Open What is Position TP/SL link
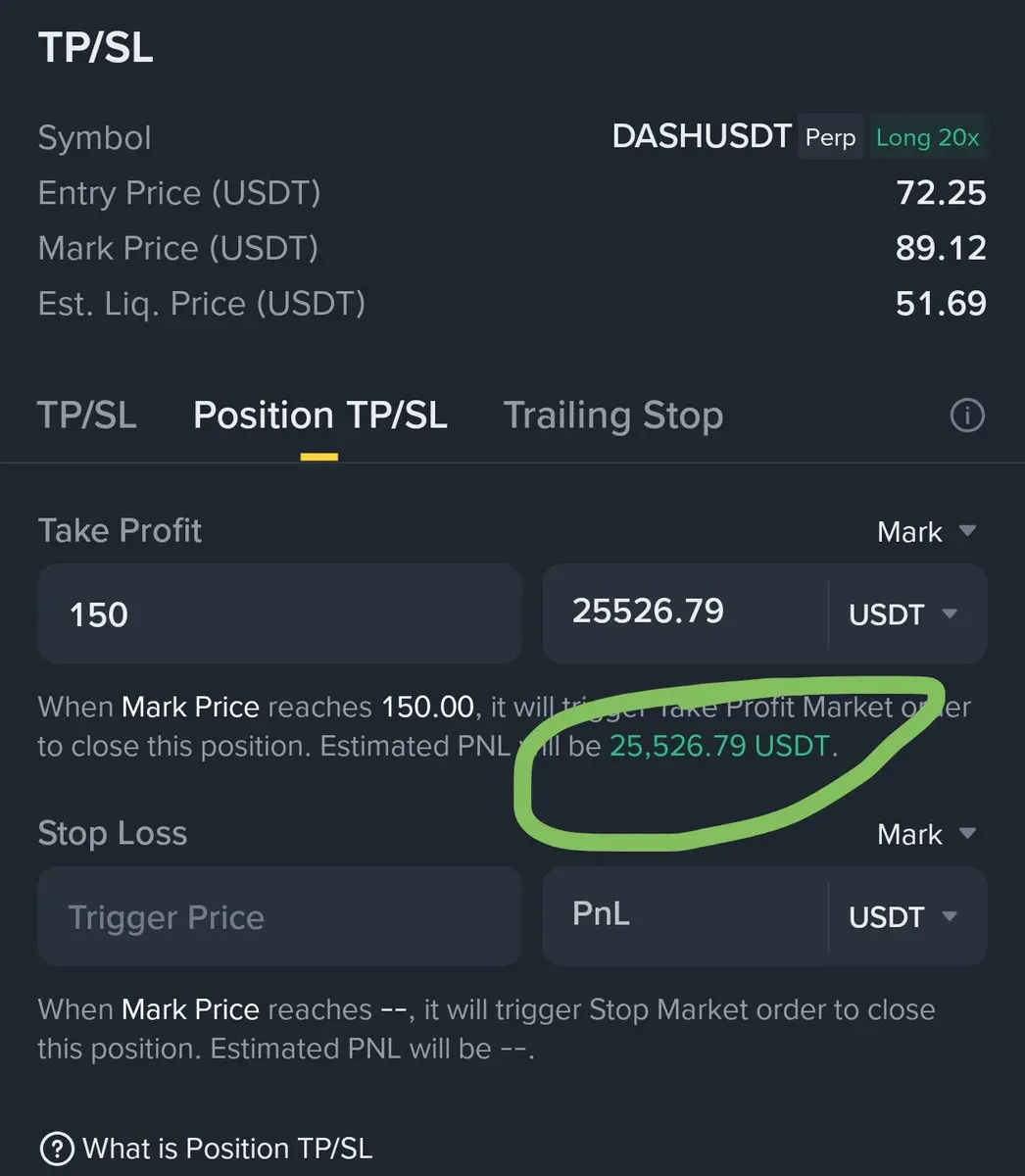 pos(227,1148)
